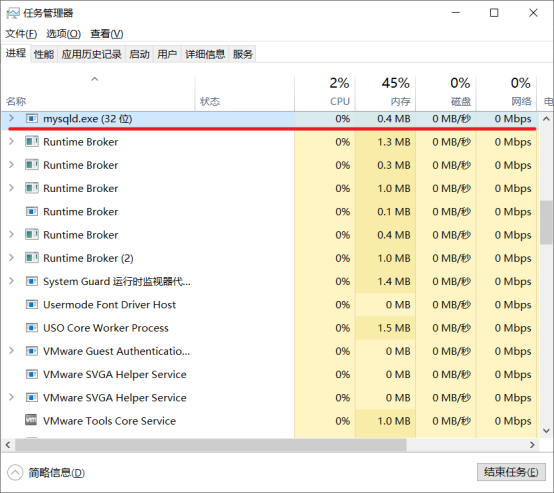Collapse view with 简略信息 arrow button

15,473
